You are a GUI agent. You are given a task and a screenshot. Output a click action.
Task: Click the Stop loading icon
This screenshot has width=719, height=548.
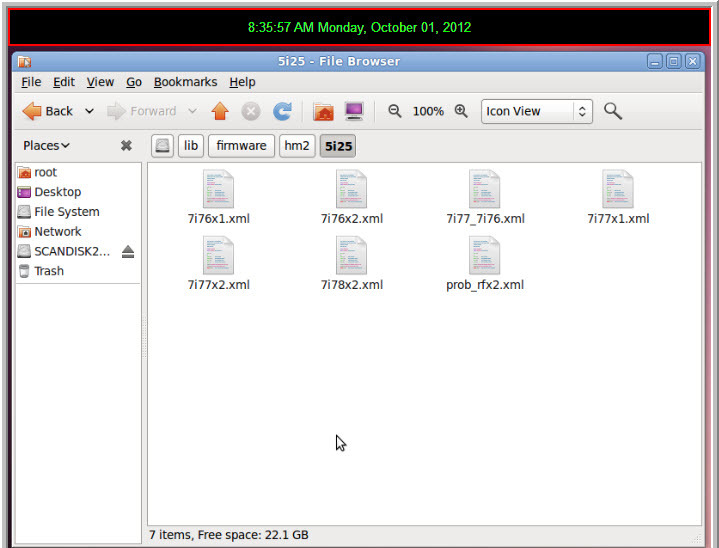pyautogui.click(x=251, y=111)
